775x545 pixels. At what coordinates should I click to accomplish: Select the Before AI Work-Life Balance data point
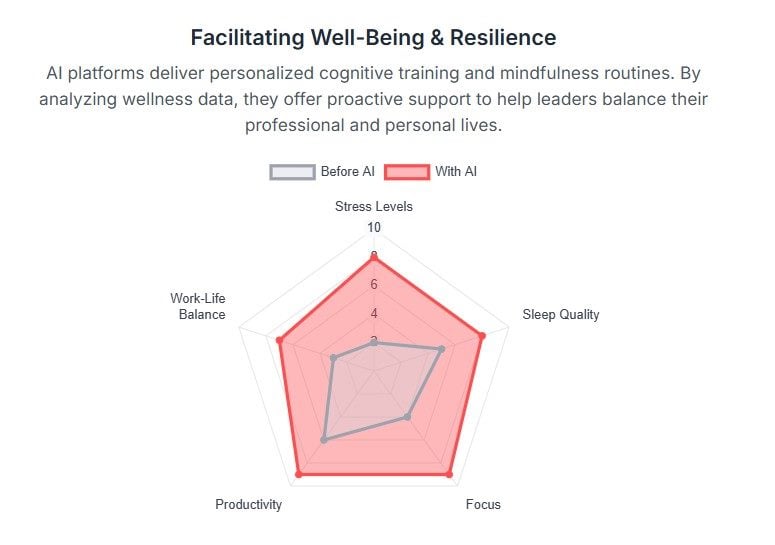pyautogui.click(x=333, y=358)
